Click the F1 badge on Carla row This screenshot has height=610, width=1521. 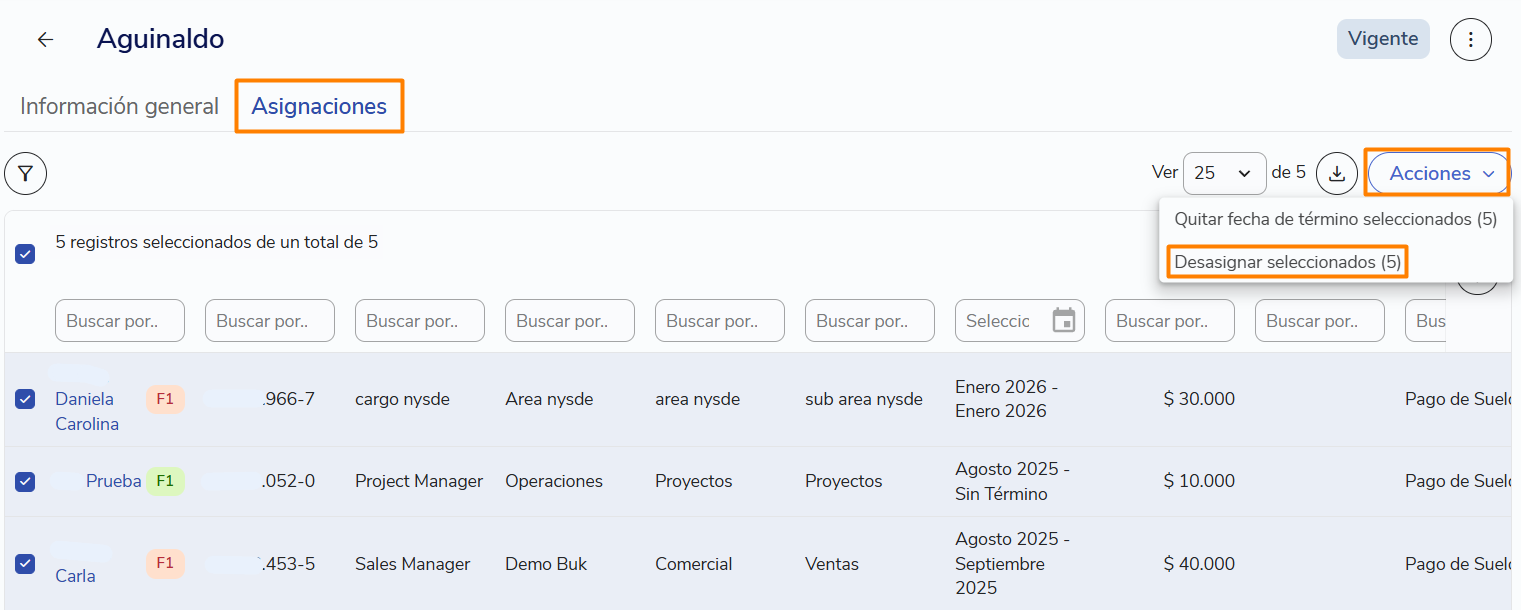165,563
